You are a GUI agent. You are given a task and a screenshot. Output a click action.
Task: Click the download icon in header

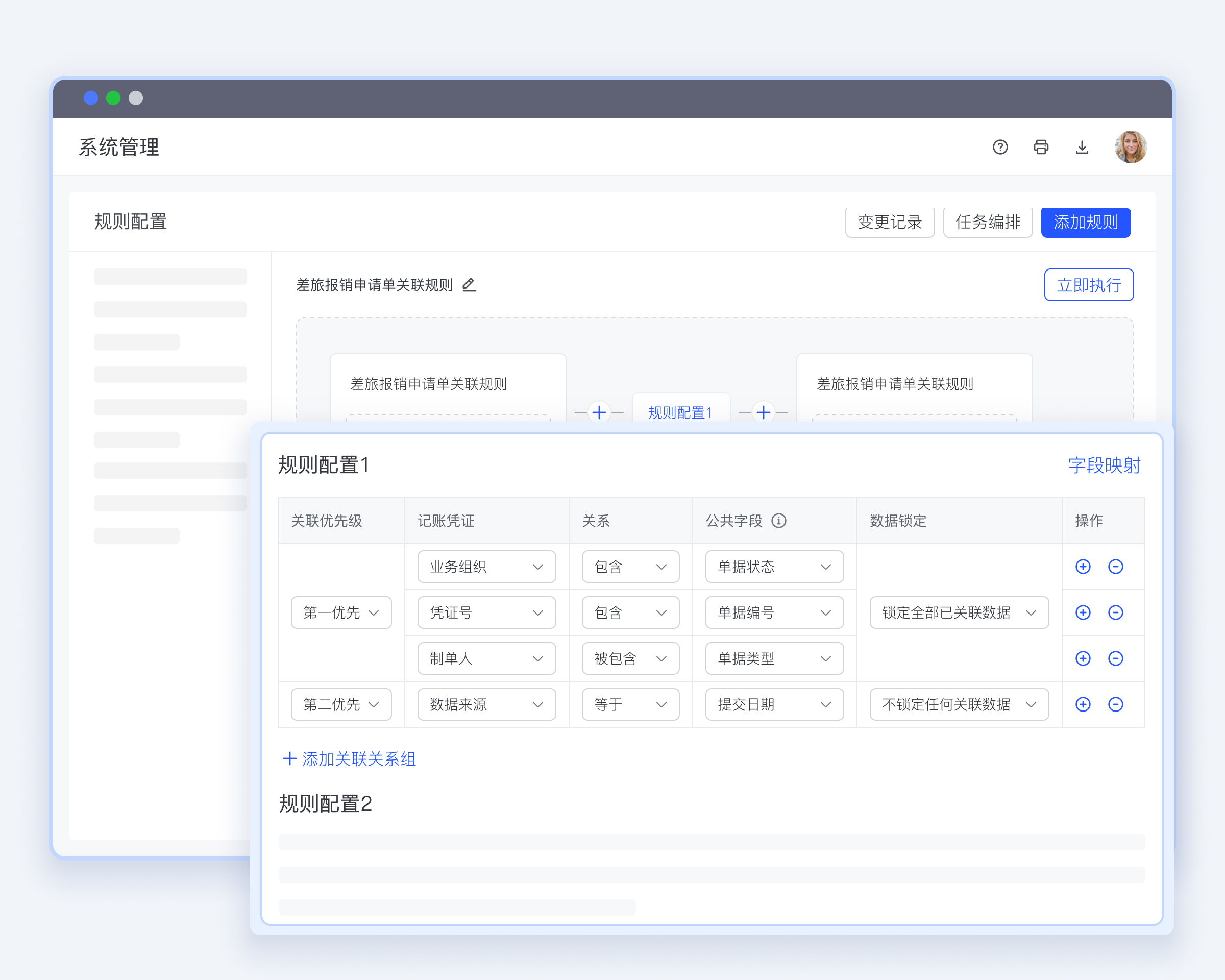tap(1082, 147)
